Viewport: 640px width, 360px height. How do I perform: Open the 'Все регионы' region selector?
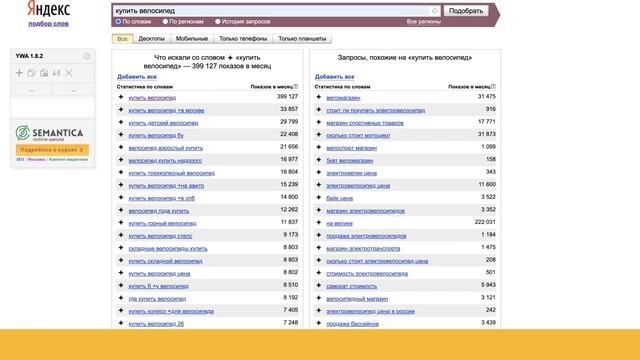[423, 22]
